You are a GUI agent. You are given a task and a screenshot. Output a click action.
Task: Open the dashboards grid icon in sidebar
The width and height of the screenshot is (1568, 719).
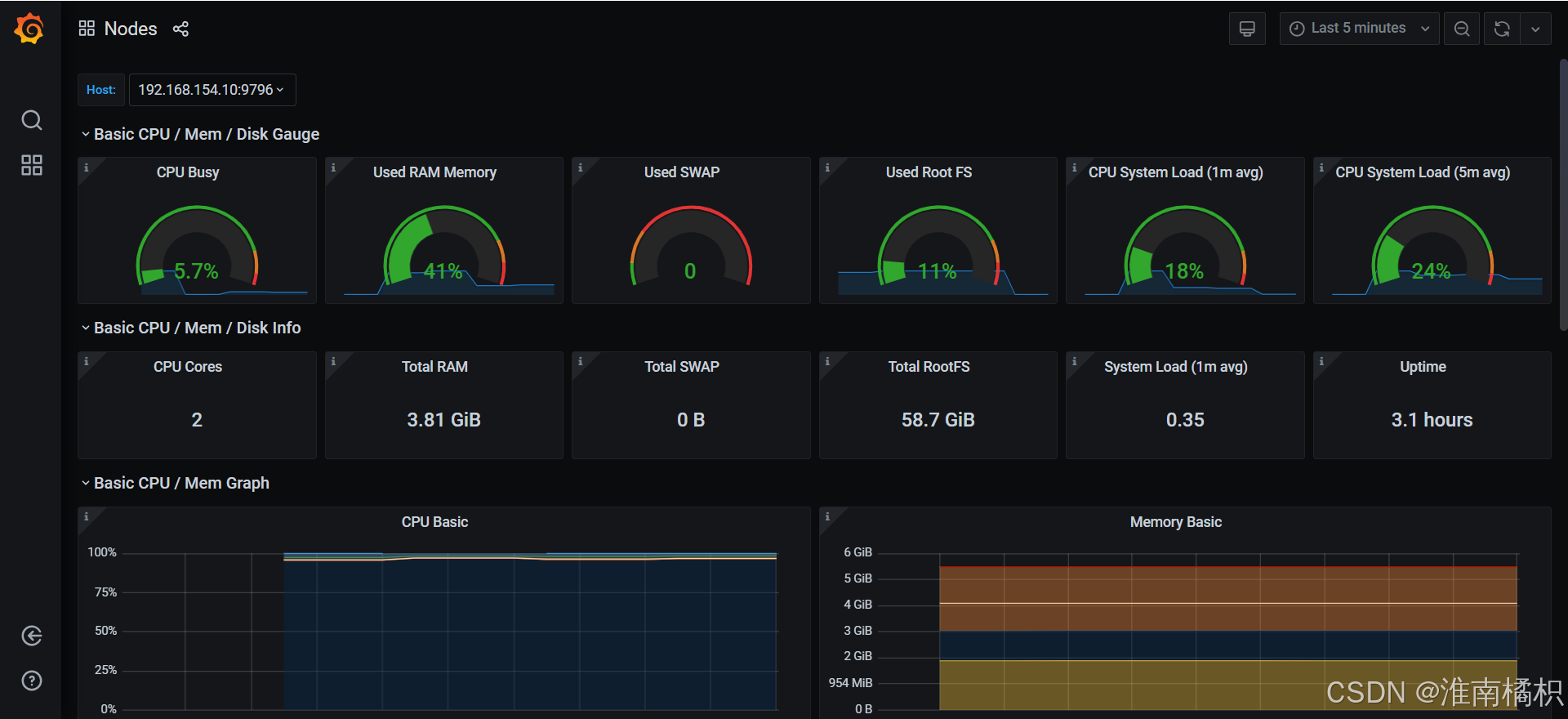coord(31,165)
